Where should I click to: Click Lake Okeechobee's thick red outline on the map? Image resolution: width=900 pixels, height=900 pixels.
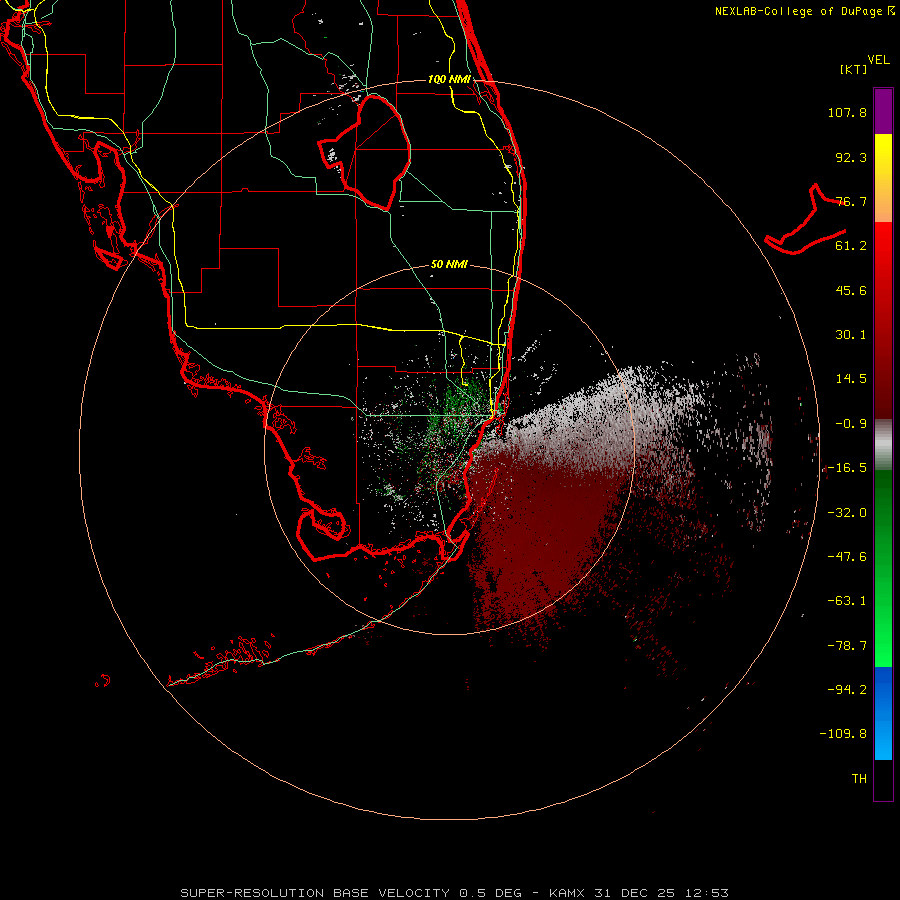click(x=364, y=152)
